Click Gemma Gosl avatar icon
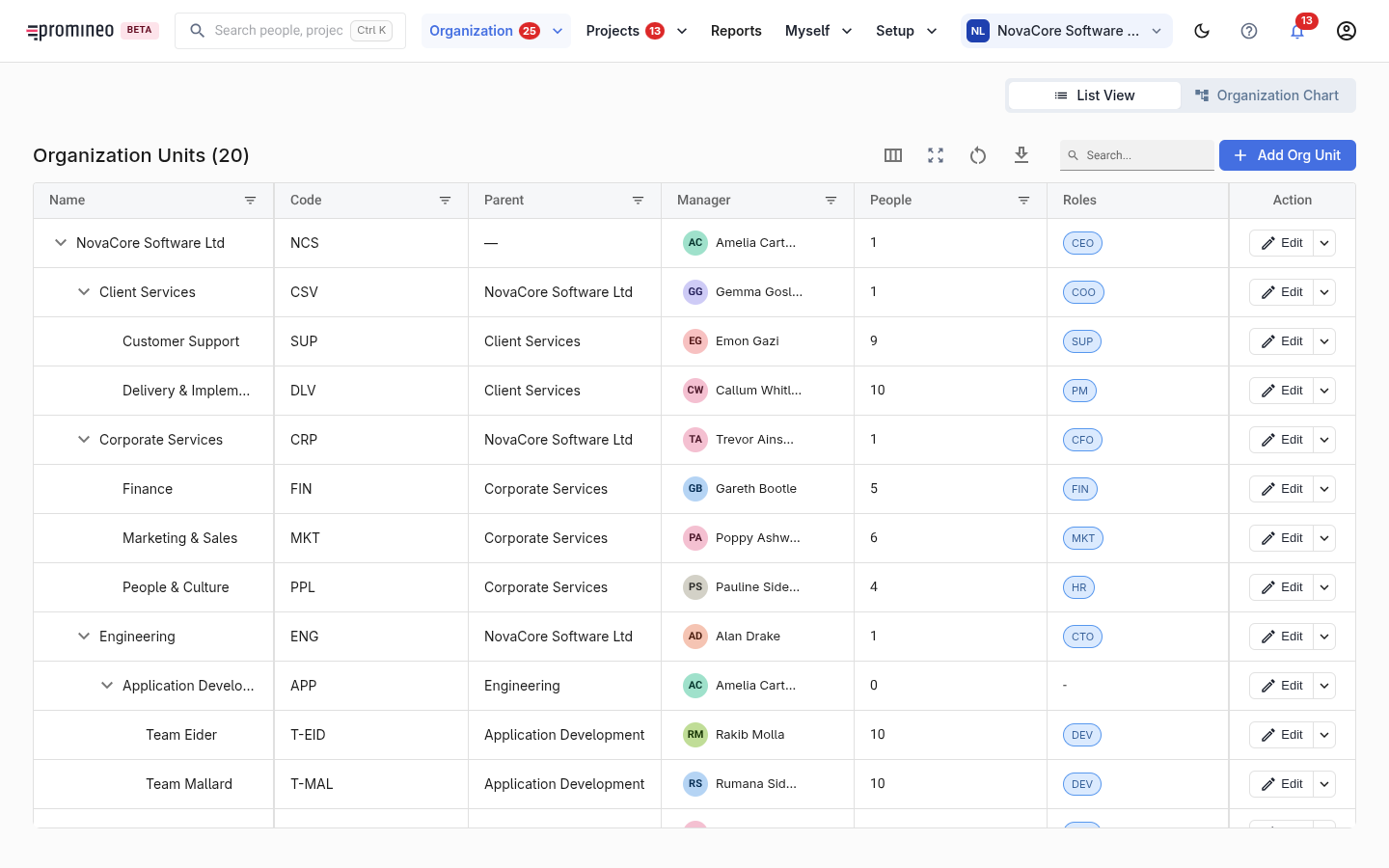The width and height of the screenshot is (1389, 868). click(x=695, y=292)
